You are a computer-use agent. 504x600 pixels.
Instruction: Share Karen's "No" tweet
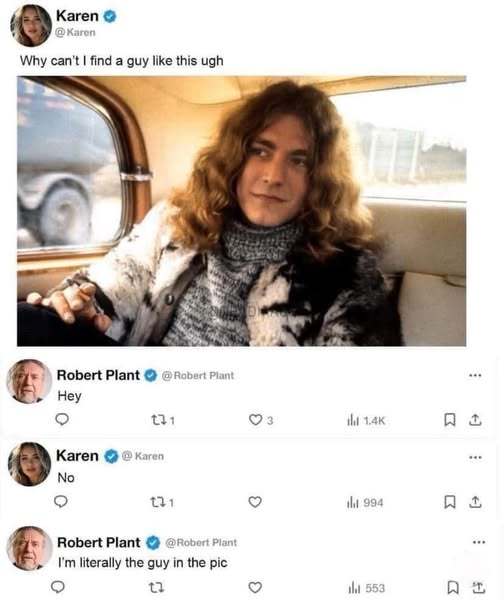pyautogui.click(x=475, y=502)
